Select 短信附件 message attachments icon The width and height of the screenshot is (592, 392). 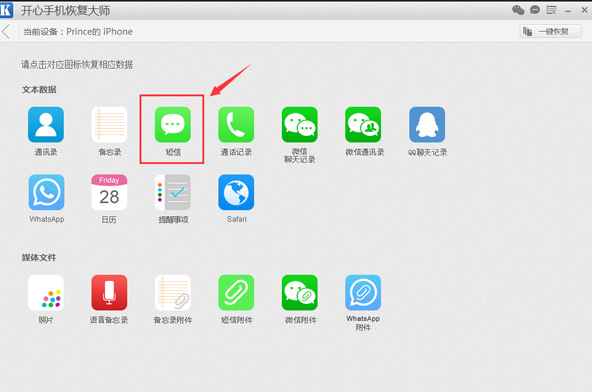tap(236, 293)
